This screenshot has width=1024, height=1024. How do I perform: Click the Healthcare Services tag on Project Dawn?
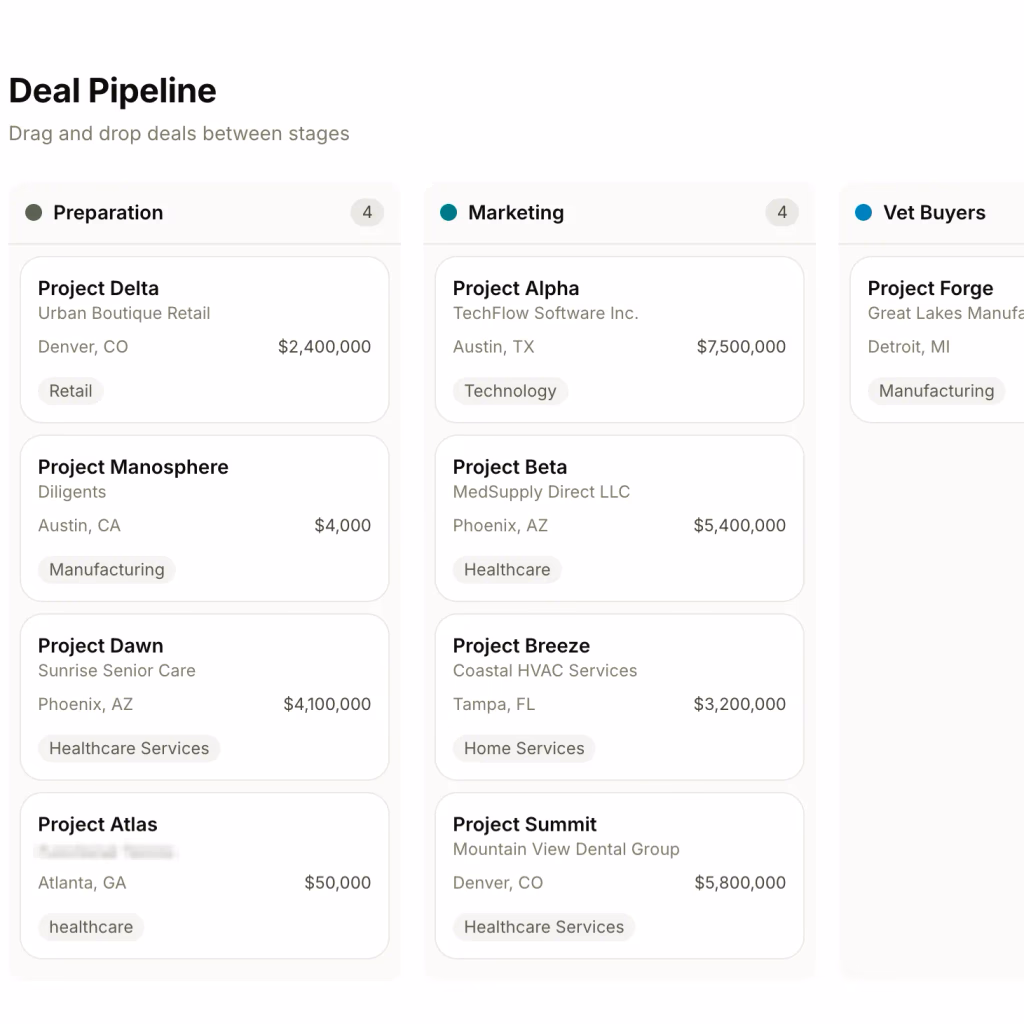(128, 748)
